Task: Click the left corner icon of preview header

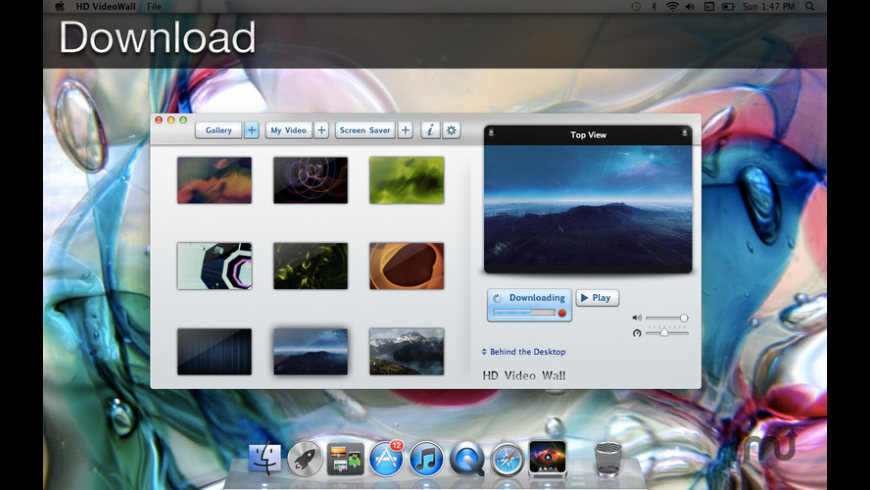Action: tap(491, 133)
